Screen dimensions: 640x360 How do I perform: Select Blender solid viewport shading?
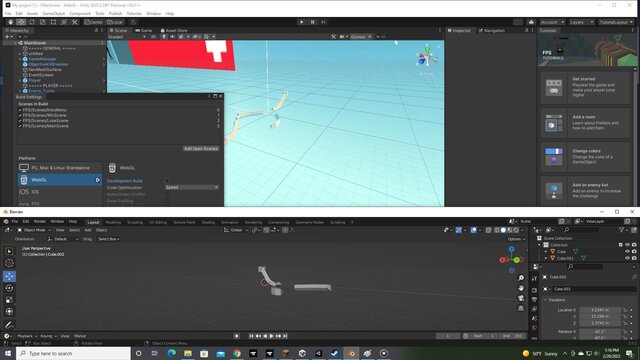[x=503, y=230]
